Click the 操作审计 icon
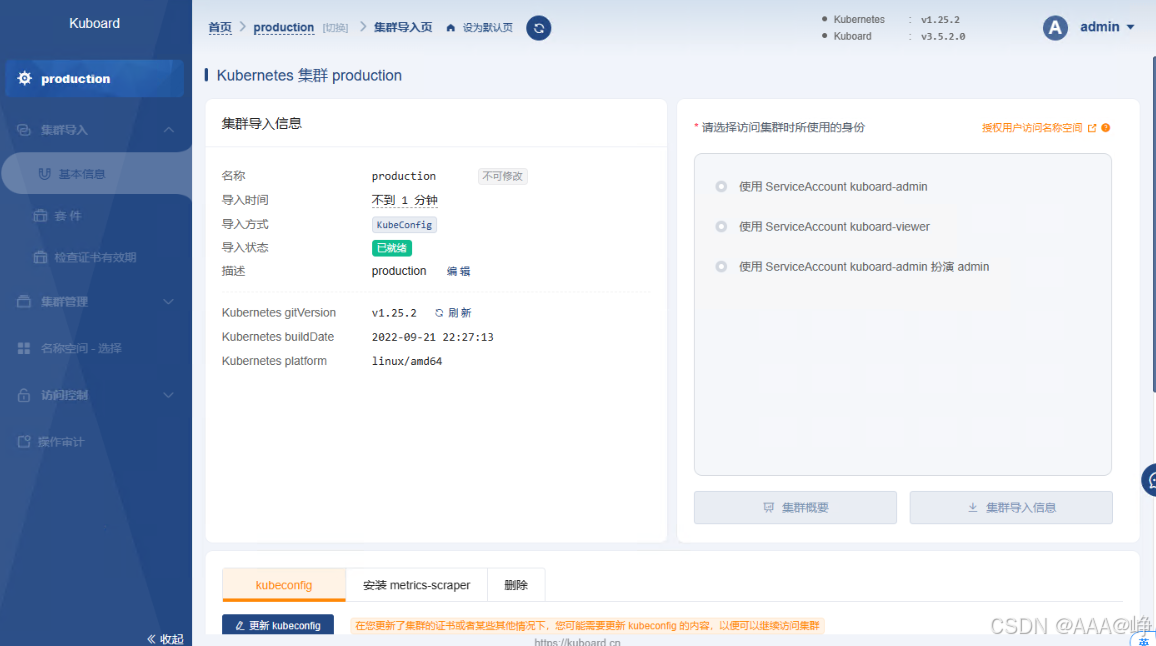Image resolution: width=1156 pixels, height=646 pixels. pyautogui.click(x=24, y=442)
